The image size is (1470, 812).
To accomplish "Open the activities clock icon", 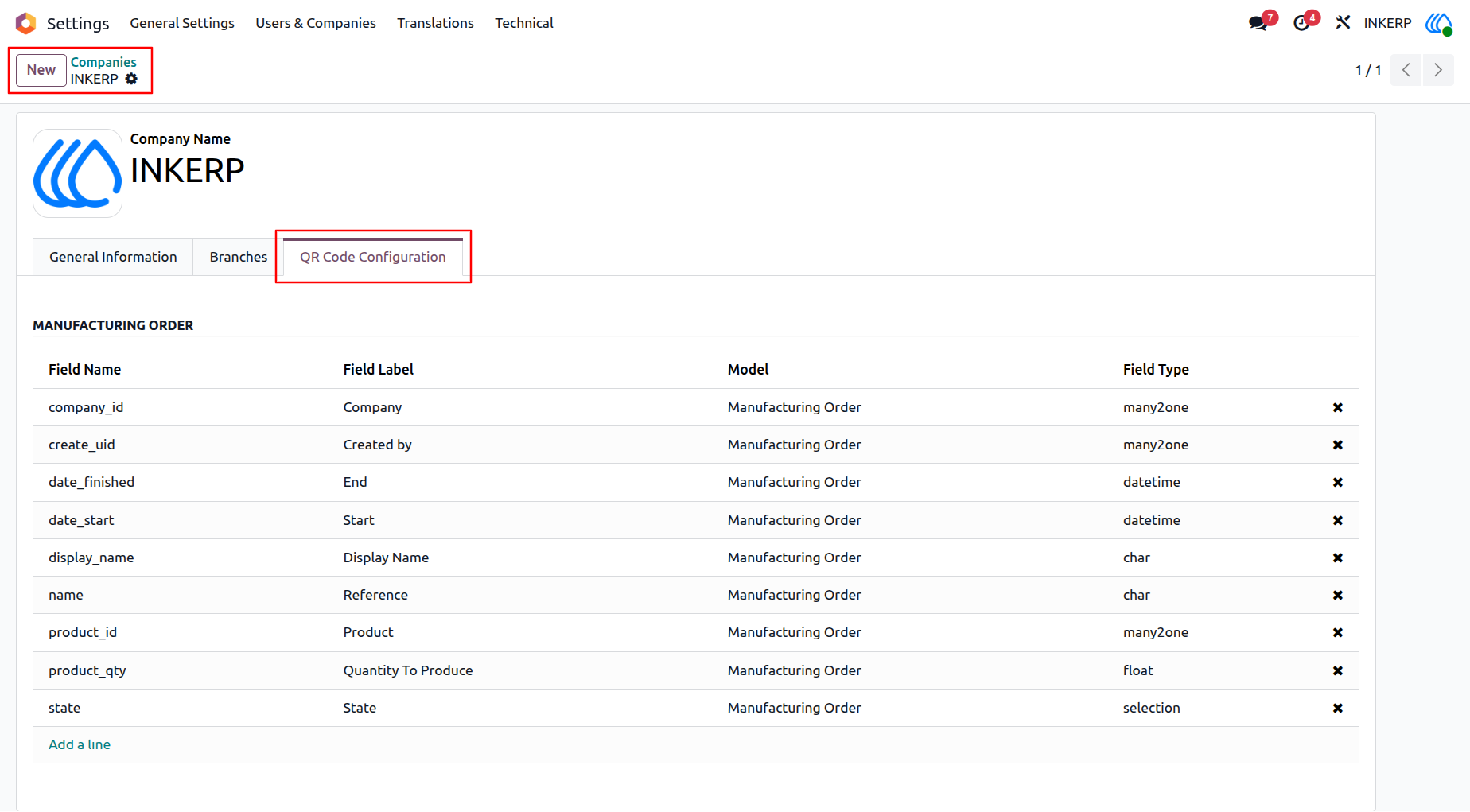I will [x=1302, y=23].
